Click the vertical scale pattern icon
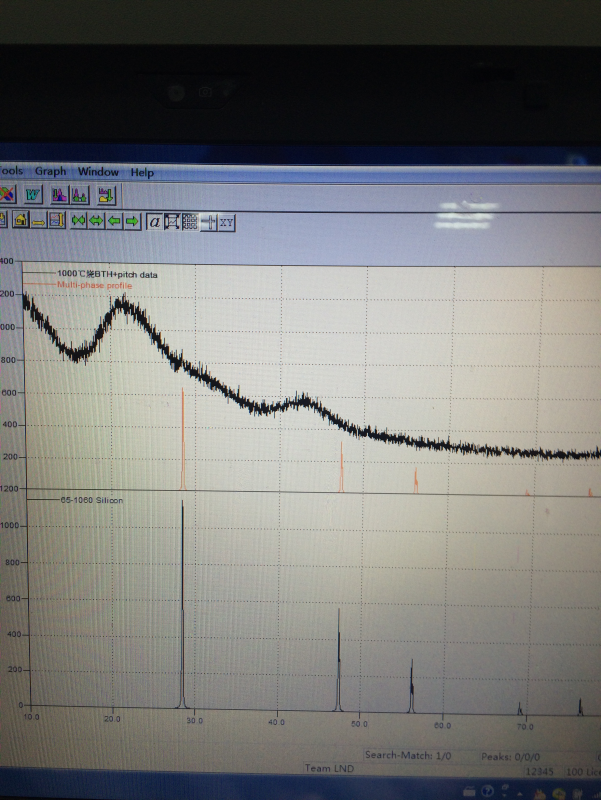Viewport: 601px width, 800px height. 57,221
